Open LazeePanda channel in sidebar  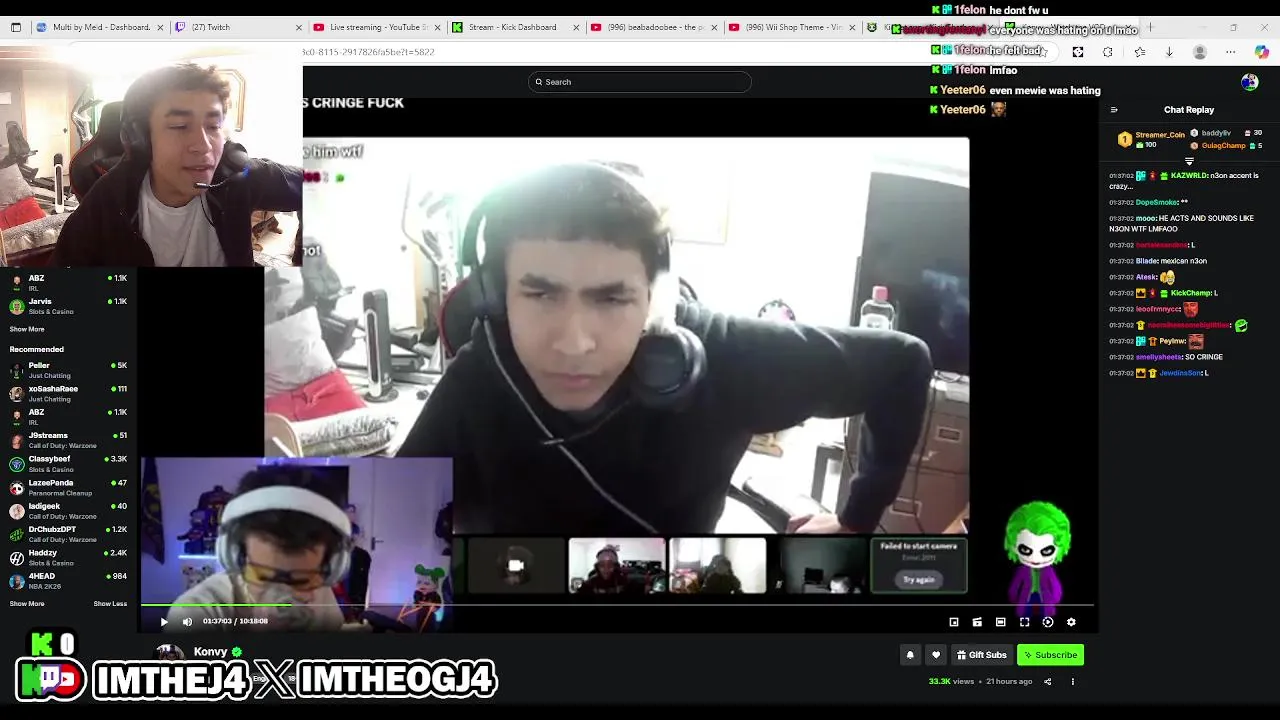tap(68, 487)
